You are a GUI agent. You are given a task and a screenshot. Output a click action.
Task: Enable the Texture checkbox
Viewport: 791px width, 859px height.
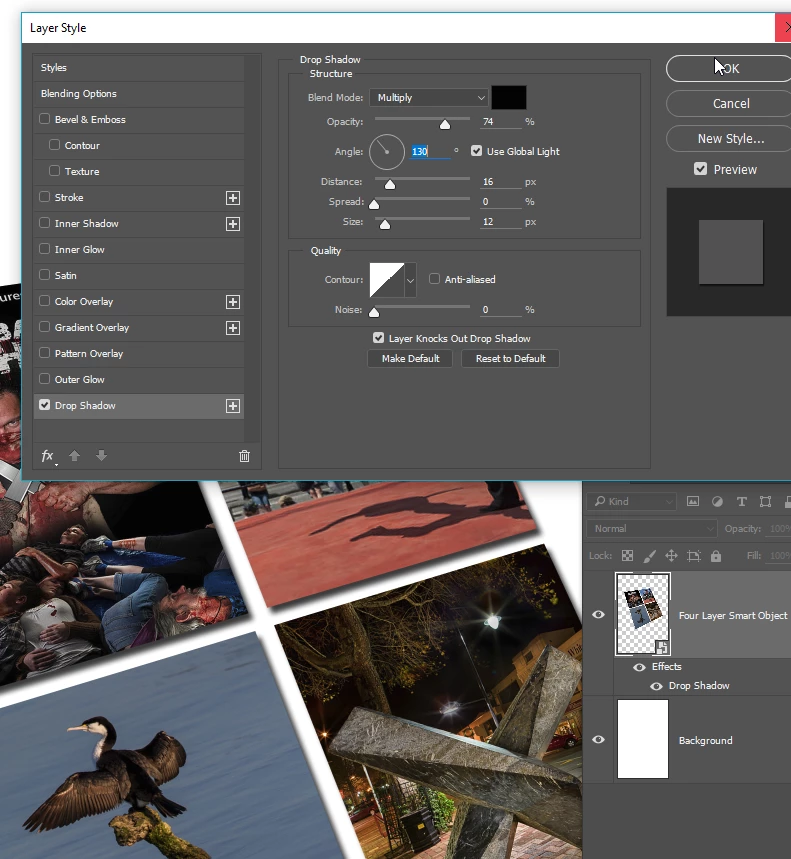[54, 170]
